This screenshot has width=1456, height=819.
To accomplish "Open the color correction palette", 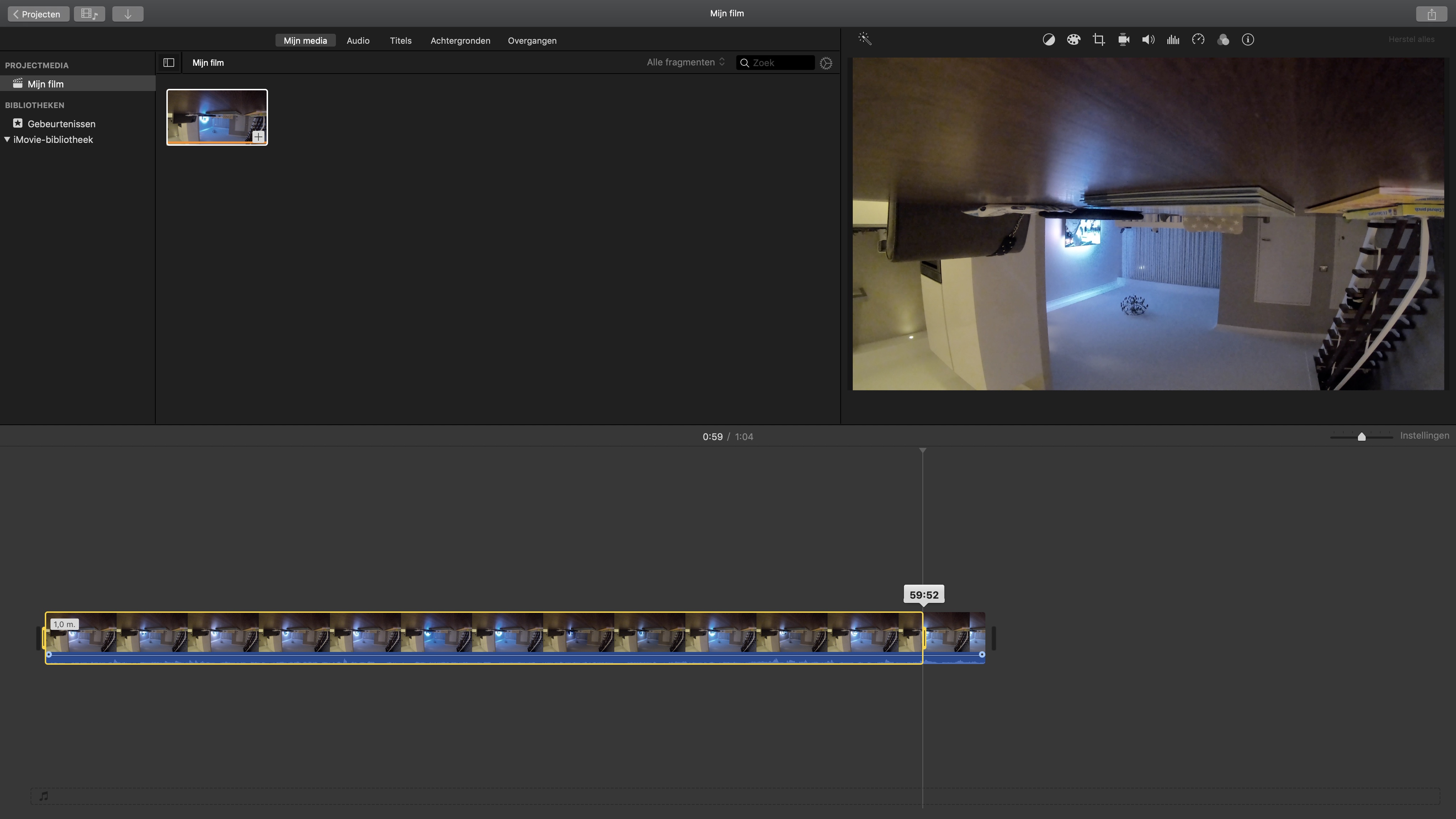I will click(x=1074, y=39).
